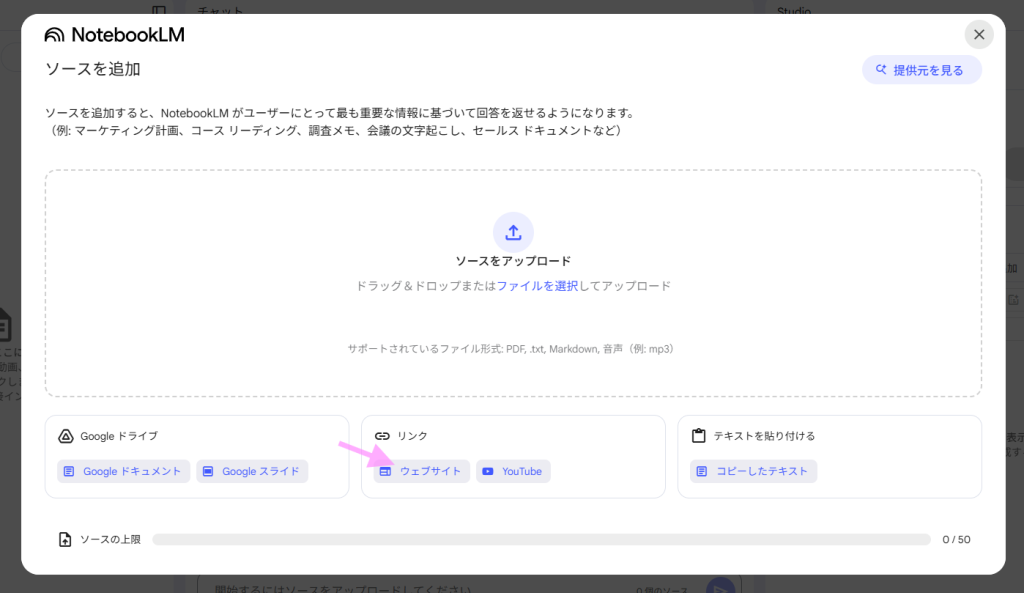
Task: Click the ソースをアップロード label
Action: click(513, 261)
